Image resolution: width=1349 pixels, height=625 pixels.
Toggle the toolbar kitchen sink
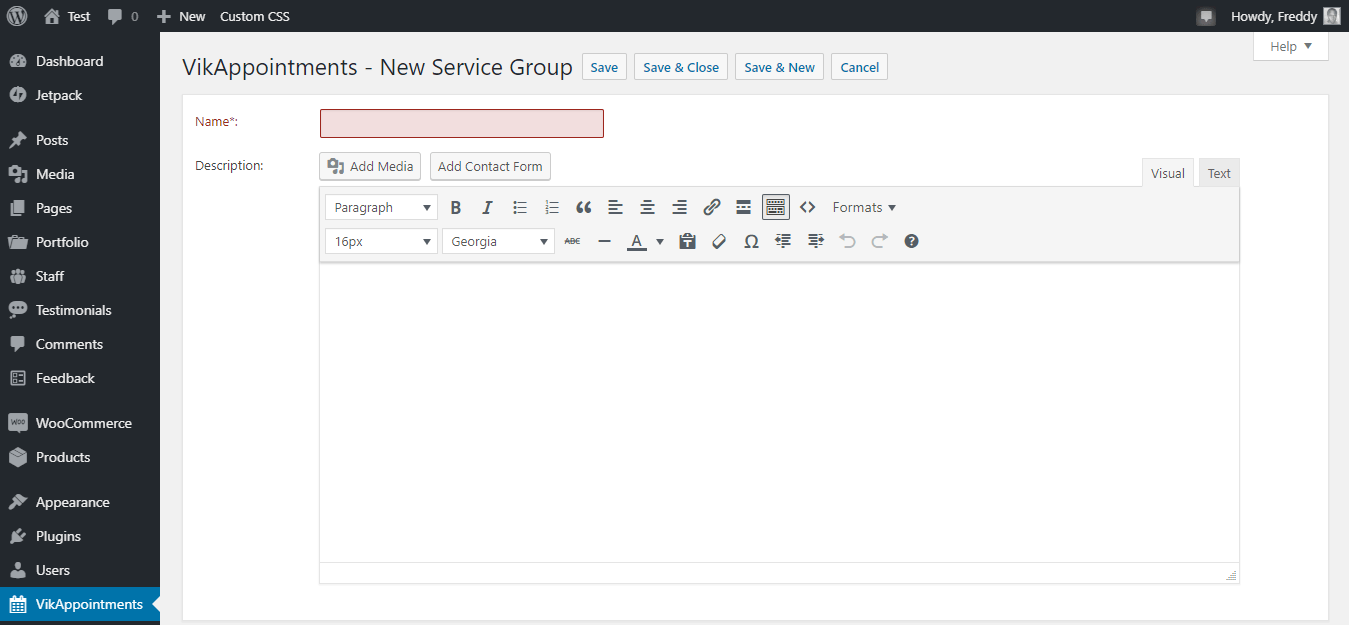tap(776, 207)
